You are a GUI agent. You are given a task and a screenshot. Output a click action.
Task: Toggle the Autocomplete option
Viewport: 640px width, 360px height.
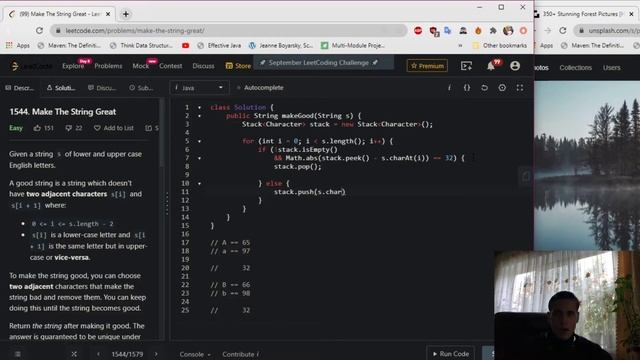(260, 88)
